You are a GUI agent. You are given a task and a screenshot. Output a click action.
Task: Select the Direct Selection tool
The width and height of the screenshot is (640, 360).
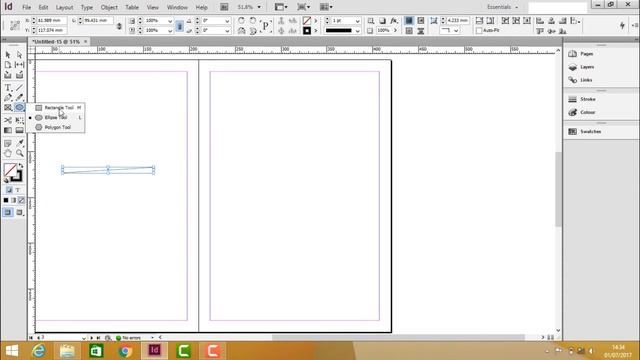19,55
